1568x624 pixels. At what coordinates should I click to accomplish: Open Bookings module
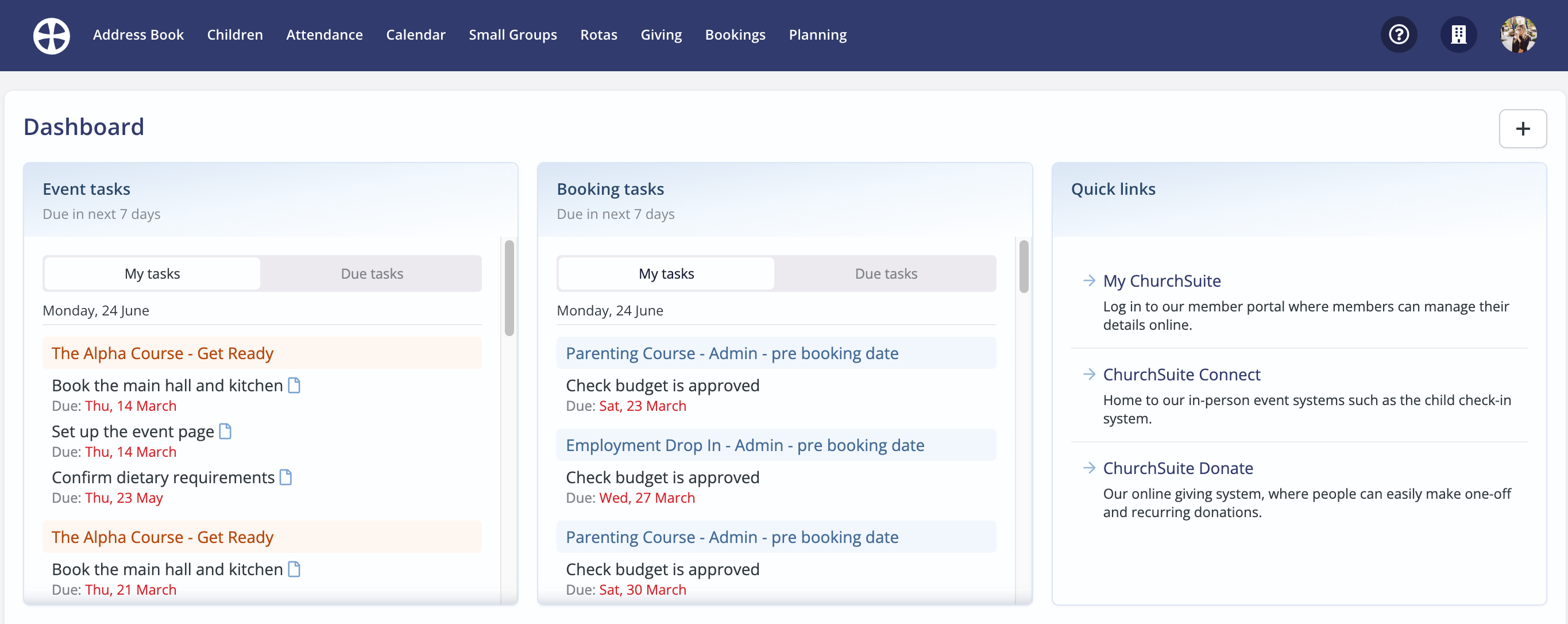tap(735, 34)
